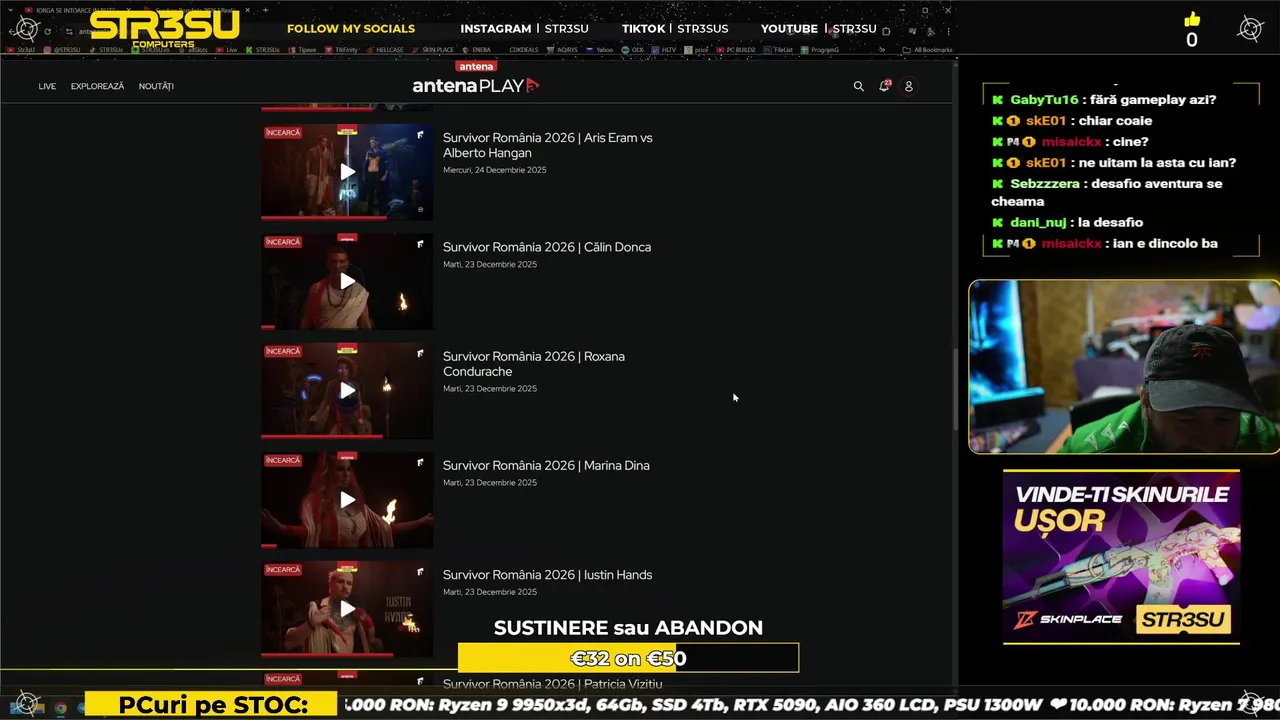Screen dimensions: 1280x720
Task: Click chat message 'ne uitam la asta cu ian?'
Action: pos(1158,163)
